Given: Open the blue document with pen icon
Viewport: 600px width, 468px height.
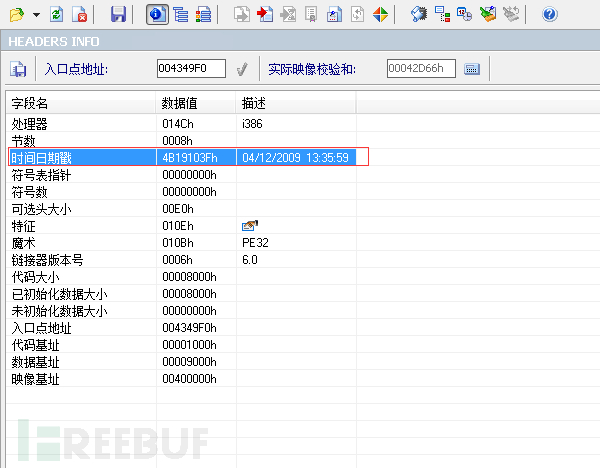Looking at the screenshot, I should pos(334,15).
